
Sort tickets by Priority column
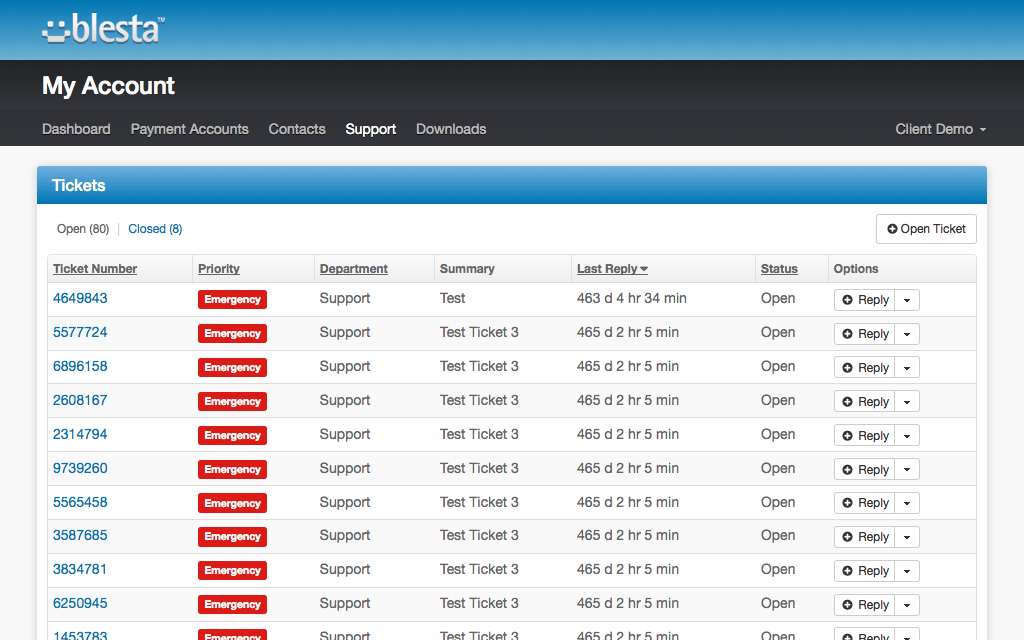click(x=219, y=269)
